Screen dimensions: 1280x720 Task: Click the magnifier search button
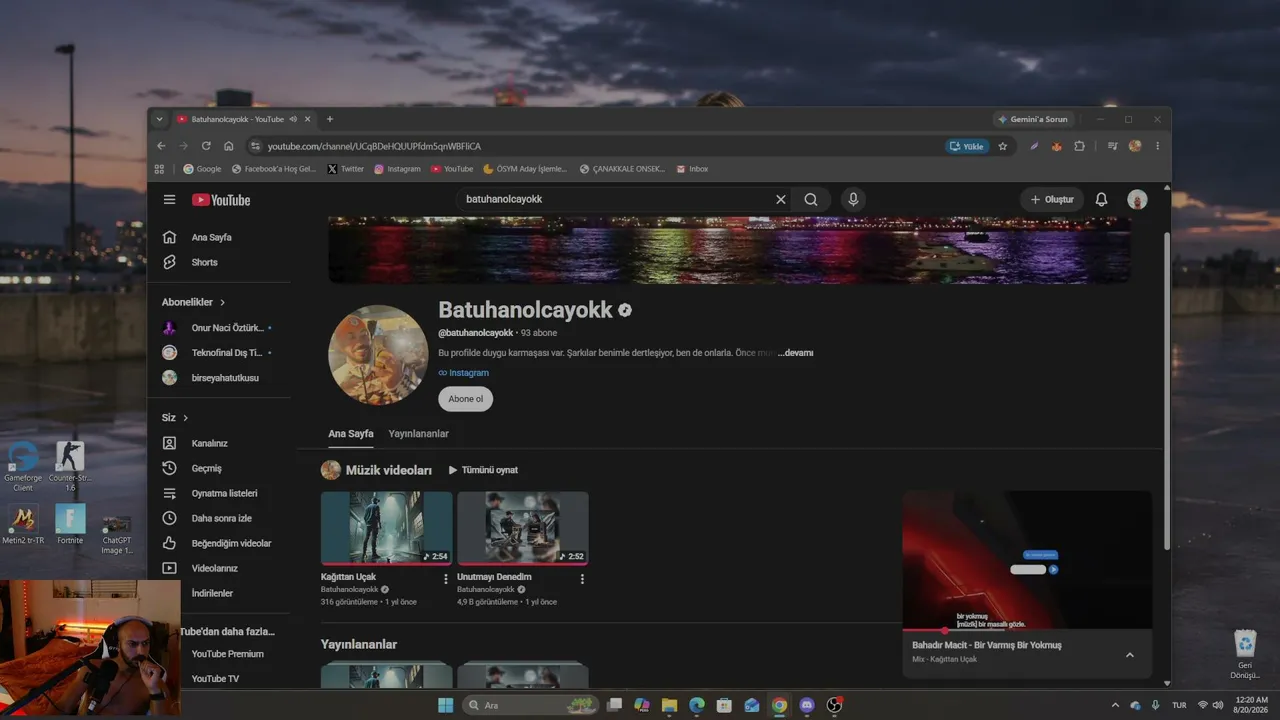point(811,200)
